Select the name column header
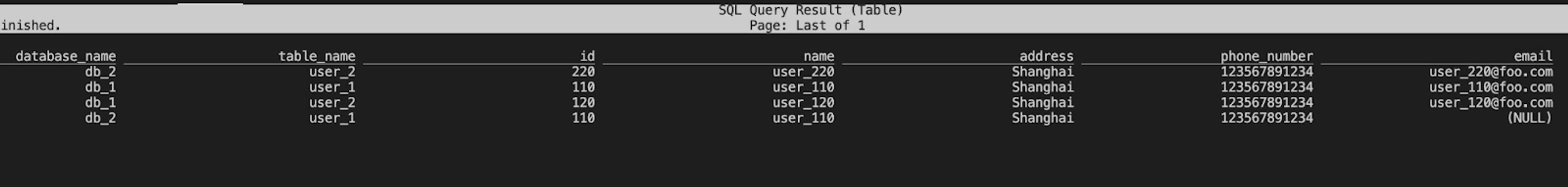 pyautogui.click(x=819, y=57)
